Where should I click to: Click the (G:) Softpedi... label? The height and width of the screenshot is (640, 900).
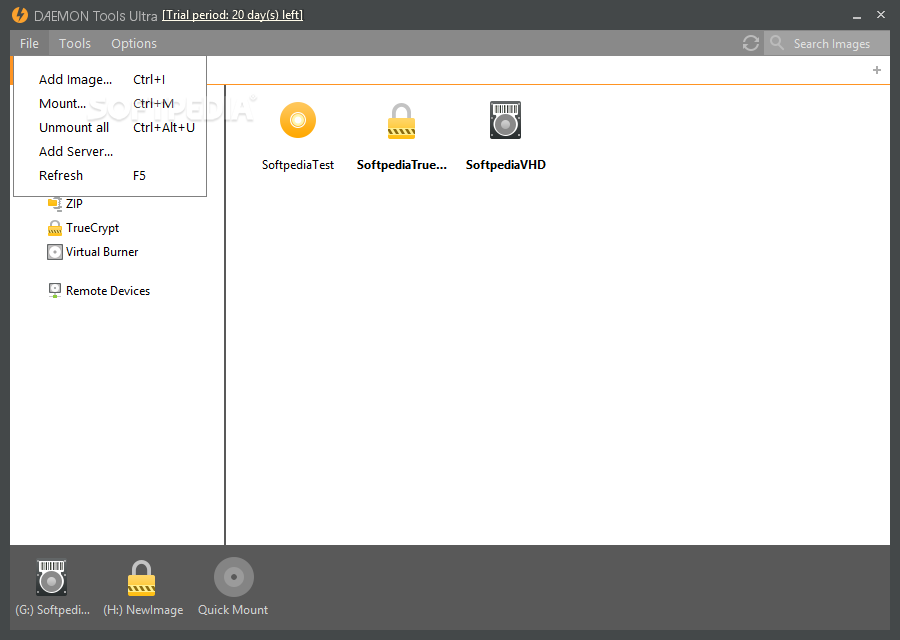(x=53, y=610)
